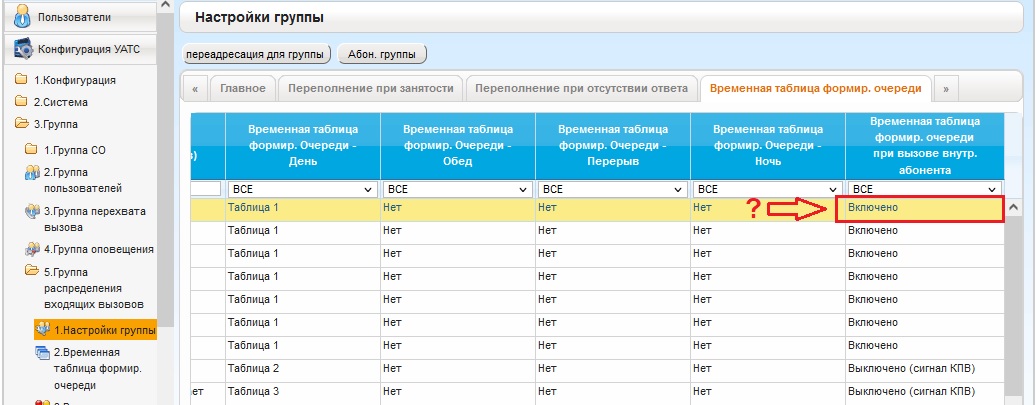
Task: Click the 4.Группа оповещения icon
Action: coord(32,249)
